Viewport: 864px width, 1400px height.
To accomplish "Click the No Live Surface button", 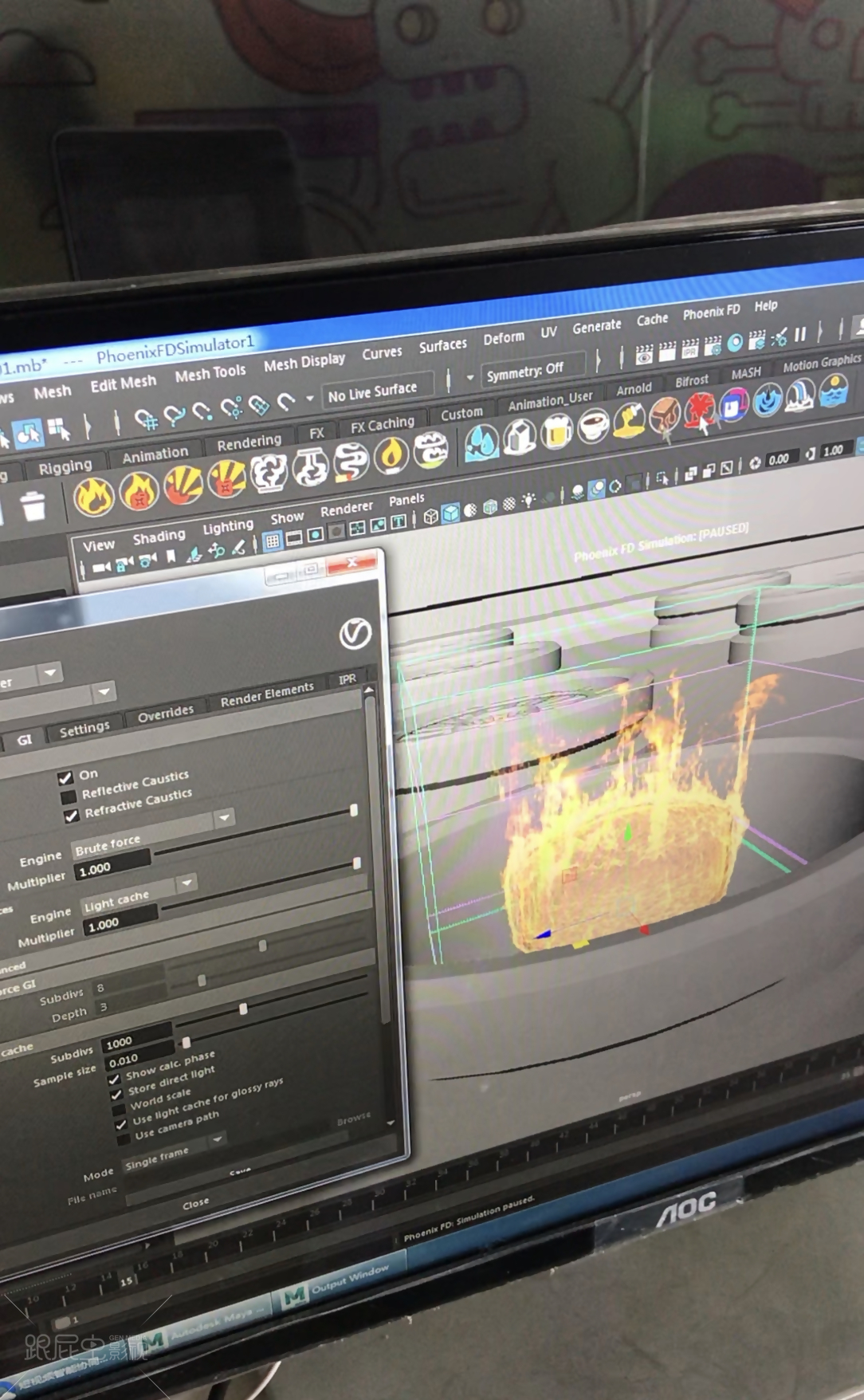I will click(372, 392).
